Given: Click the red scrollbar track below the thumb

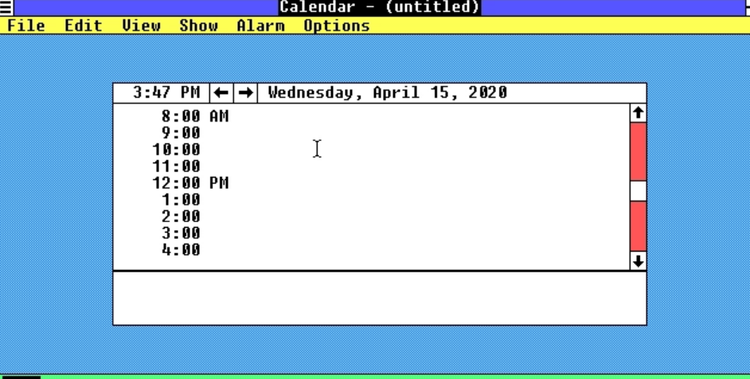Looking at the screenshot, I should coord(638,226).
